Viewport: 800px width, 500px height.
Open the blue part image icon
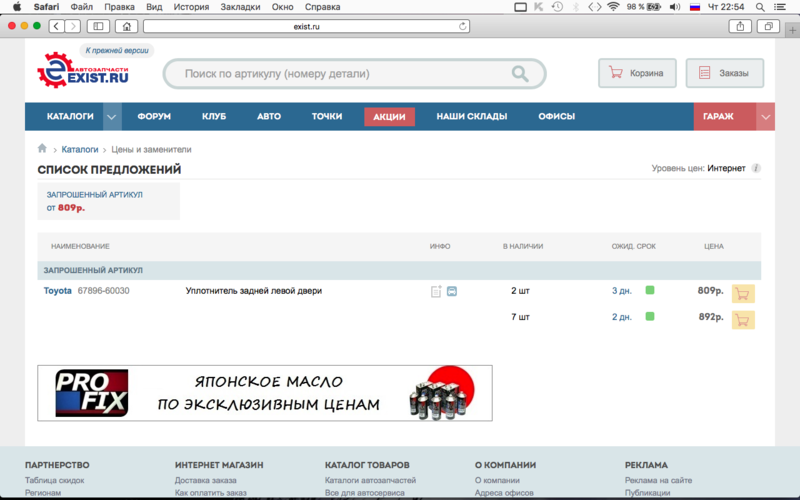(x=452, y=291)
